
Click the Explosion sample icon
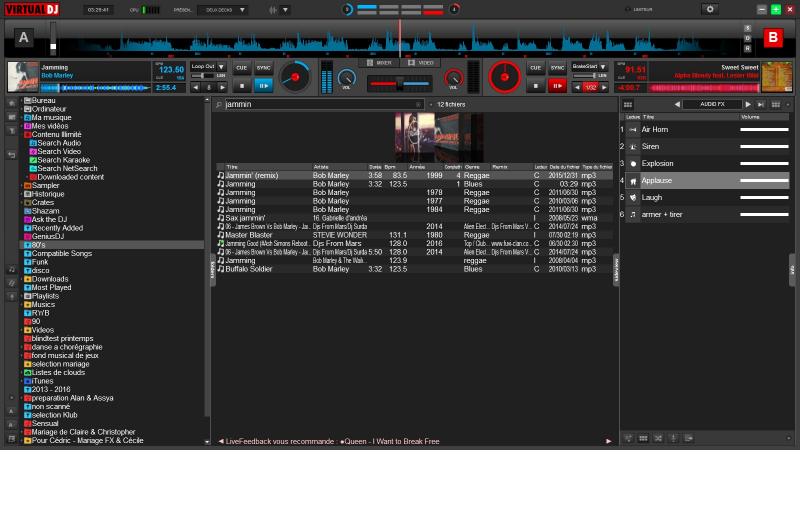click(x=632, y=163)
